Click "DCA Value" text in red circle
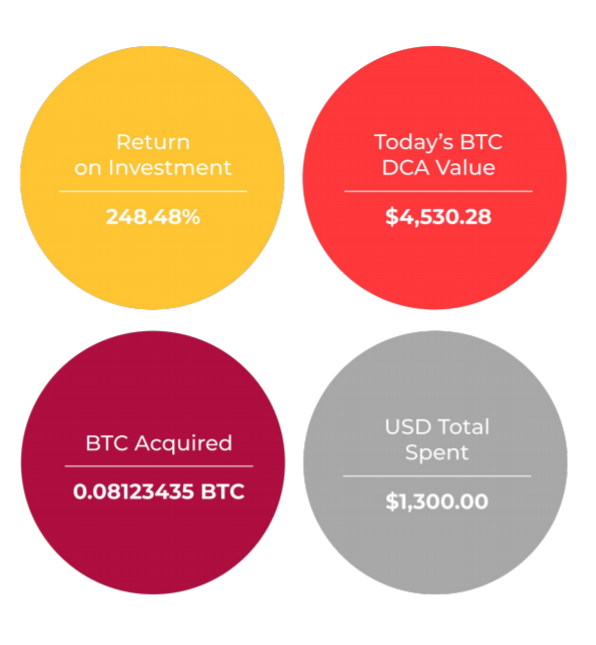596x645 pixels. click(x=438, y=167)
